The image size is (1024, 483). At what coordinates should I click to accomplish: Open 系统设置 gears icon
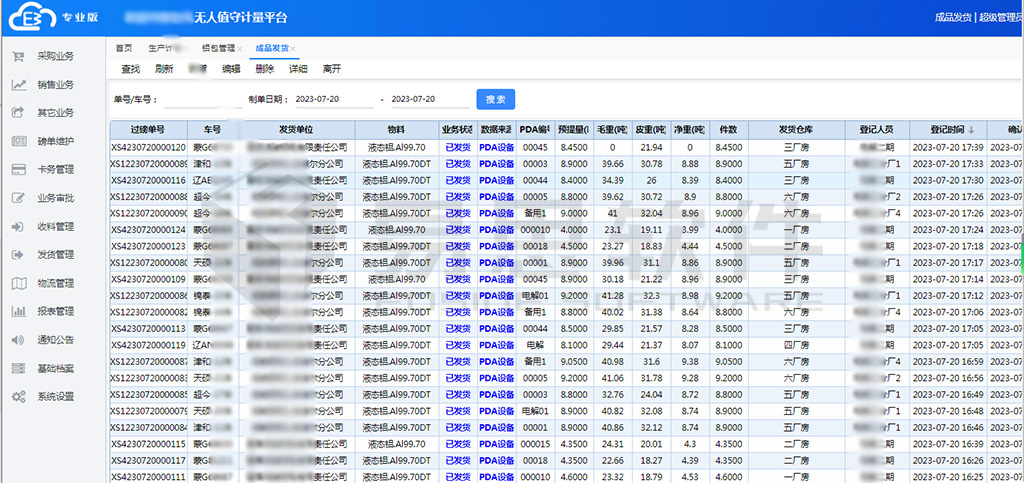pos(18,397)
